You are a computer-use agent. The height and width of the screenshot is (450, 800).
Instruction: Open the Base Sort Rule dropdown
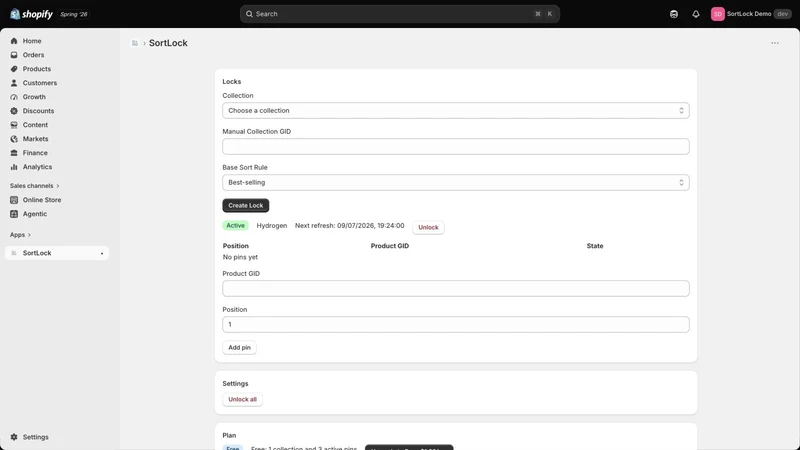coord(456,183)
